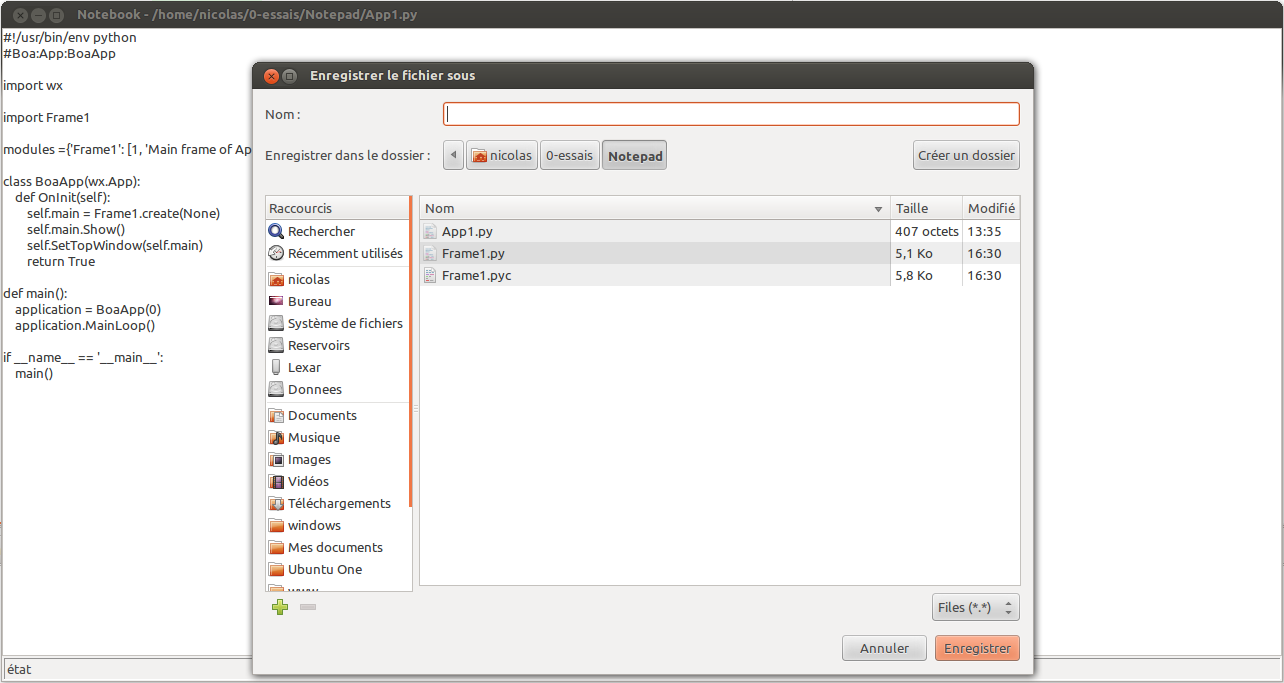Open the Files (*.*) file type dropdown
This screenshot has height=683, width=1284.
pos(976,607)
